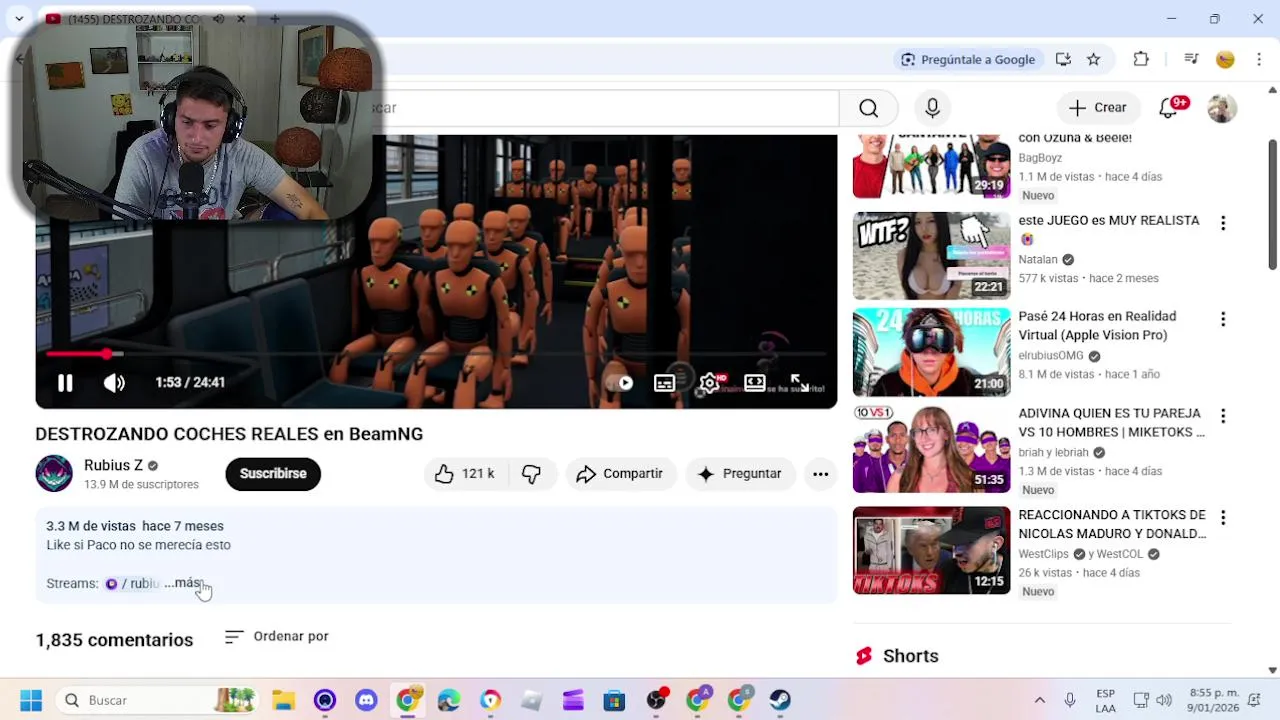Open menu for 'REACCIONANDO A TIKTOKS' video

1222,517
